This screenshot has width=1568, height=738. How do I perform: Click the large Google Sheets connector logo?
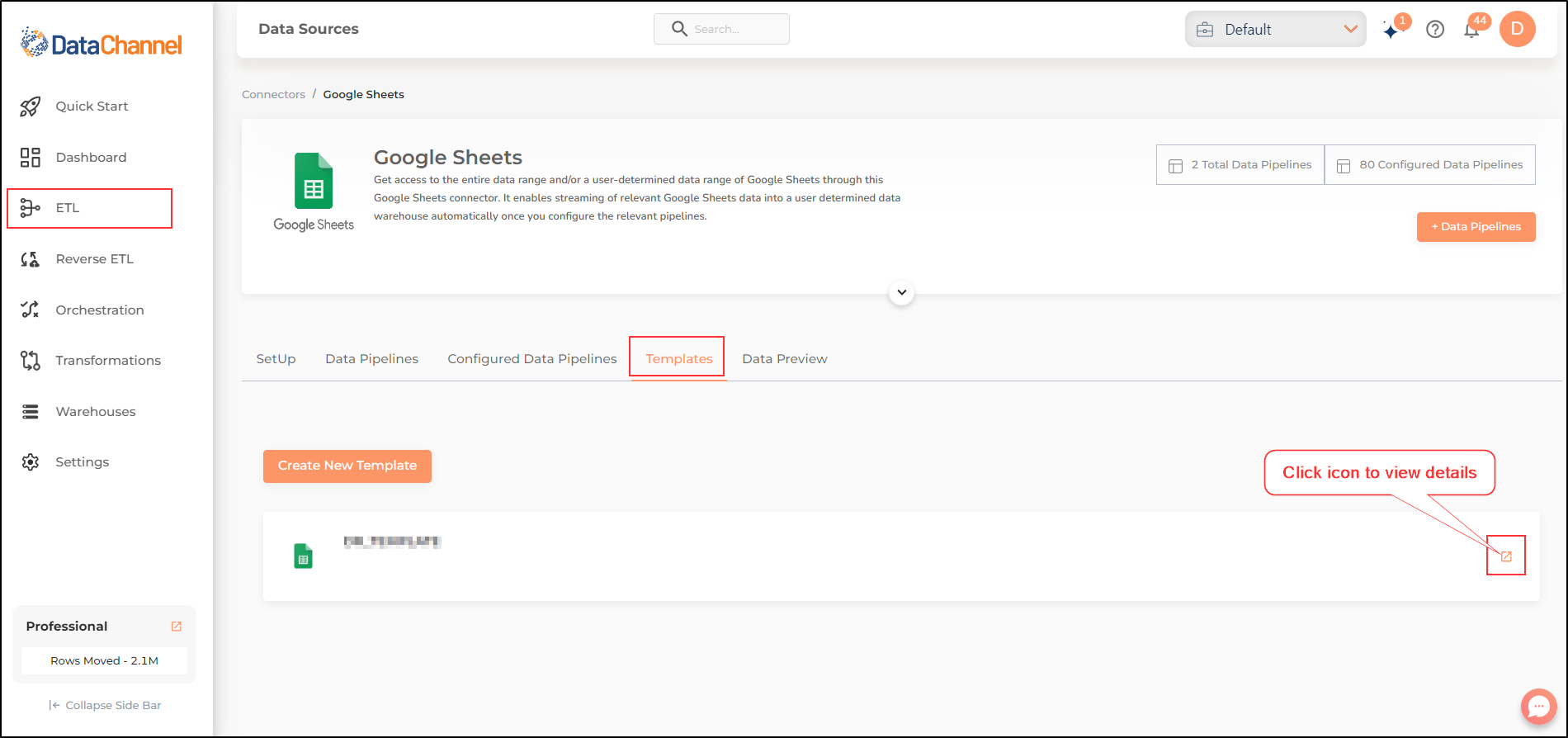point(314,192)
